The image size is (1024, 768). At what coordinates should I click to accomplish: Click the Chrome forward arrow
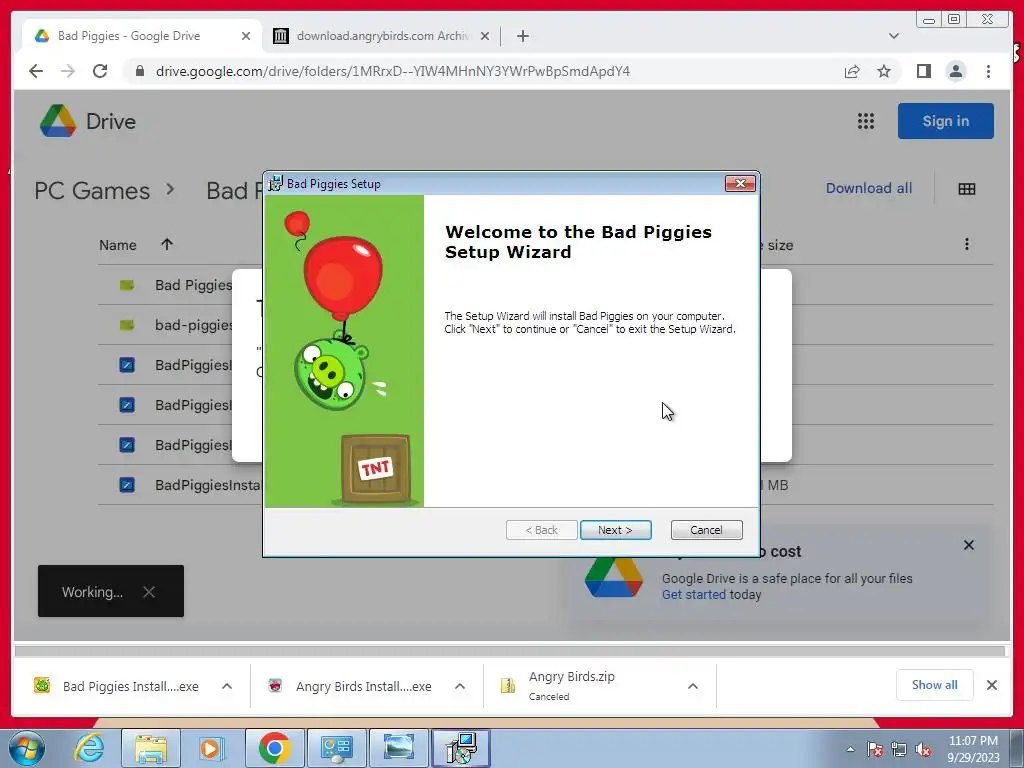[x=68, y=71]
